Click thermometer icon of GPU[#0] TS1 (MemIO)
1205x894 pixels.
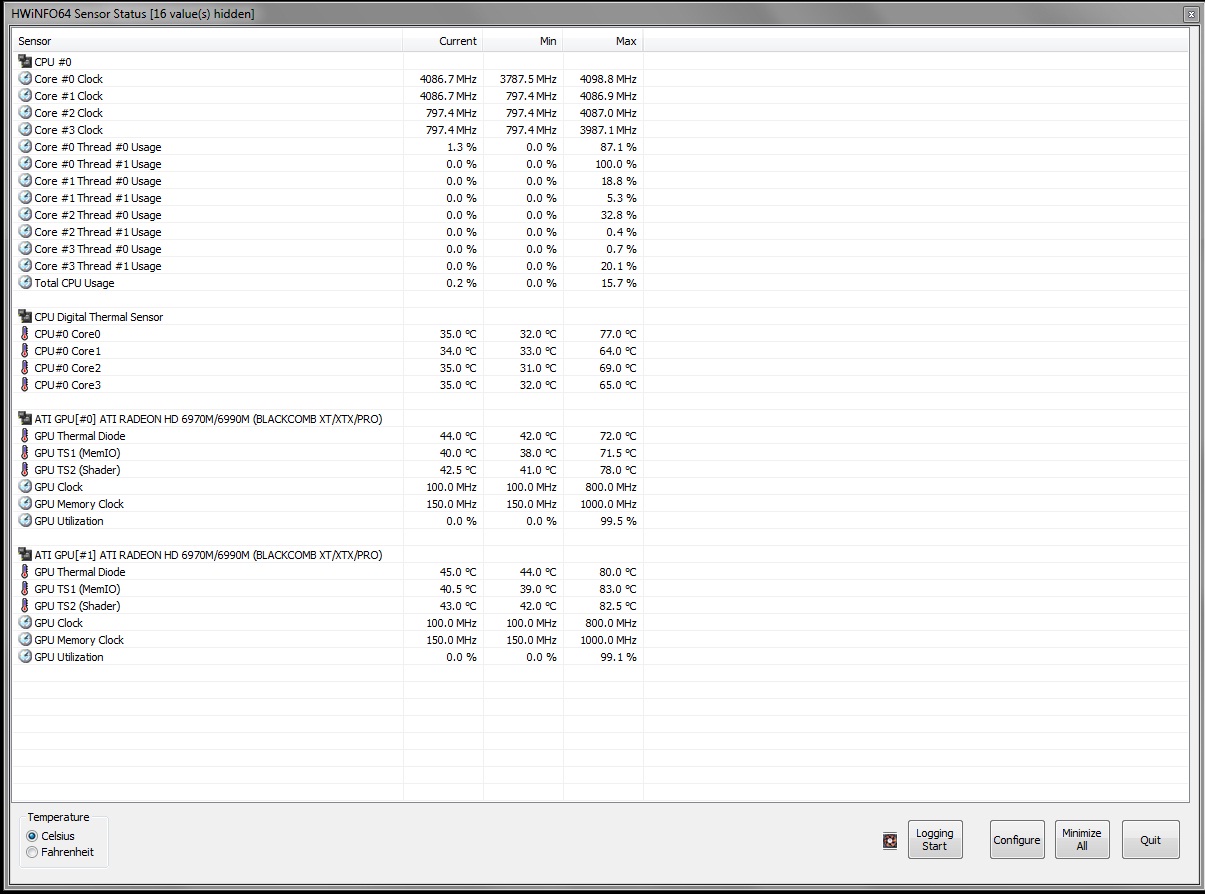(x=25, y=453)
